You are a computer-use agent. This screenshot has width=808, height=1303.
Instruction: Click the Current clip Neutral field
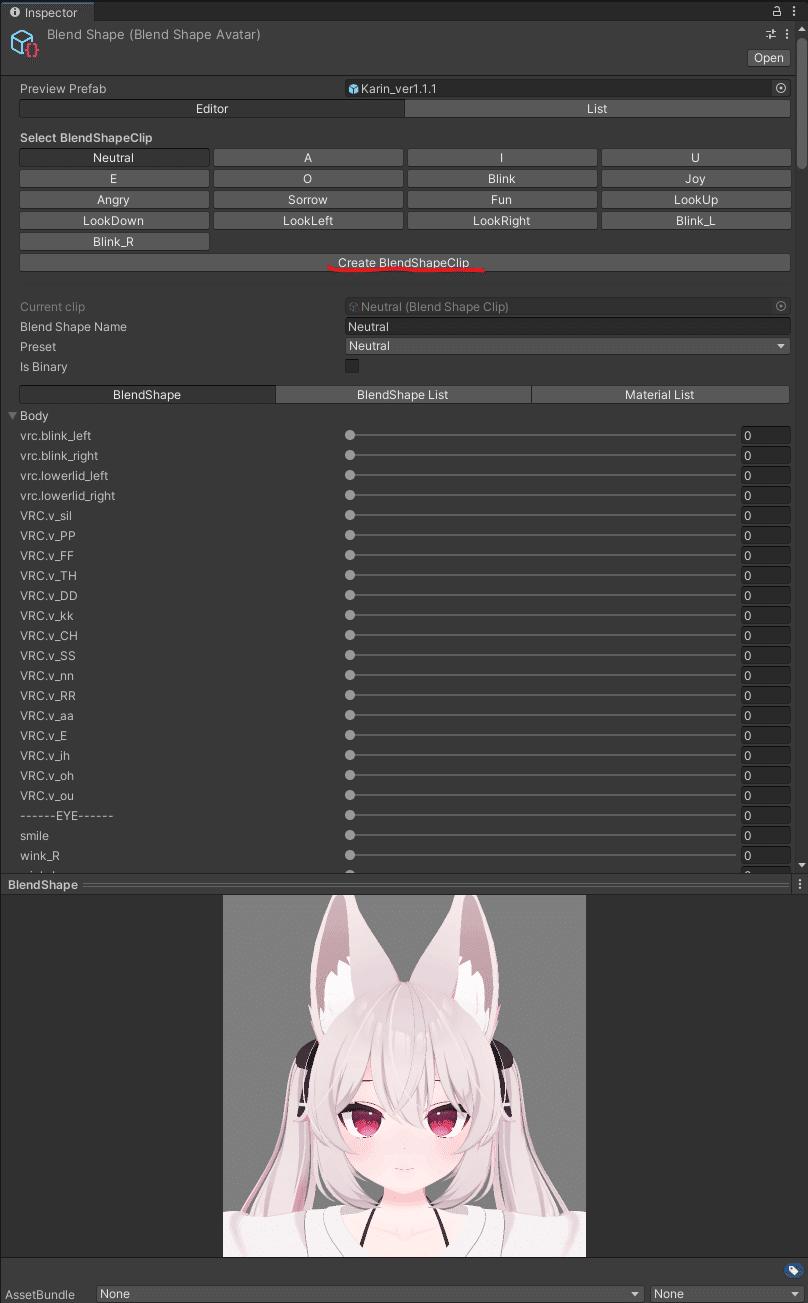(568, 307)
